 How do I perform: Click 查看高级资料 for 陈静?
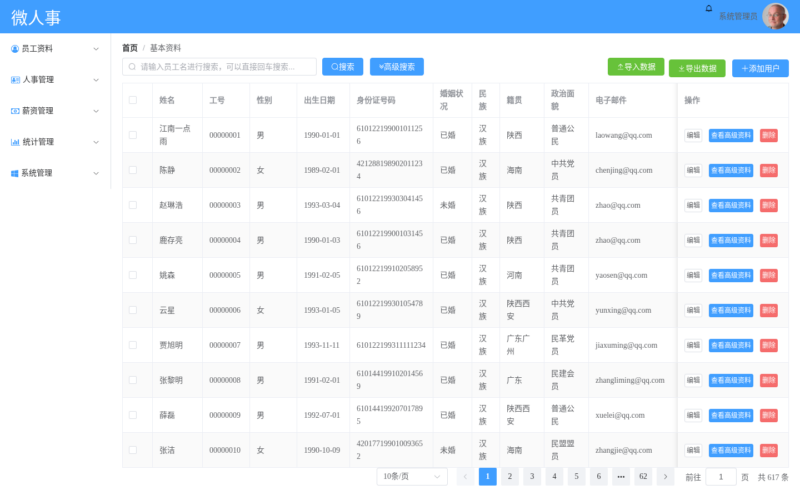click(x=731, y=170)
